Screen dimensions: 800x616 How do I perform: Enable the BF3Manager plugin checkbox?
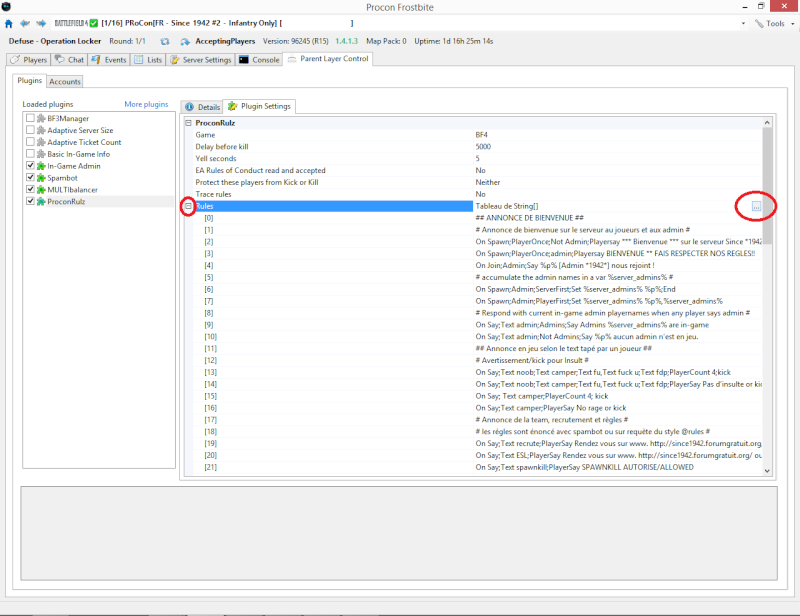point(30,118)
